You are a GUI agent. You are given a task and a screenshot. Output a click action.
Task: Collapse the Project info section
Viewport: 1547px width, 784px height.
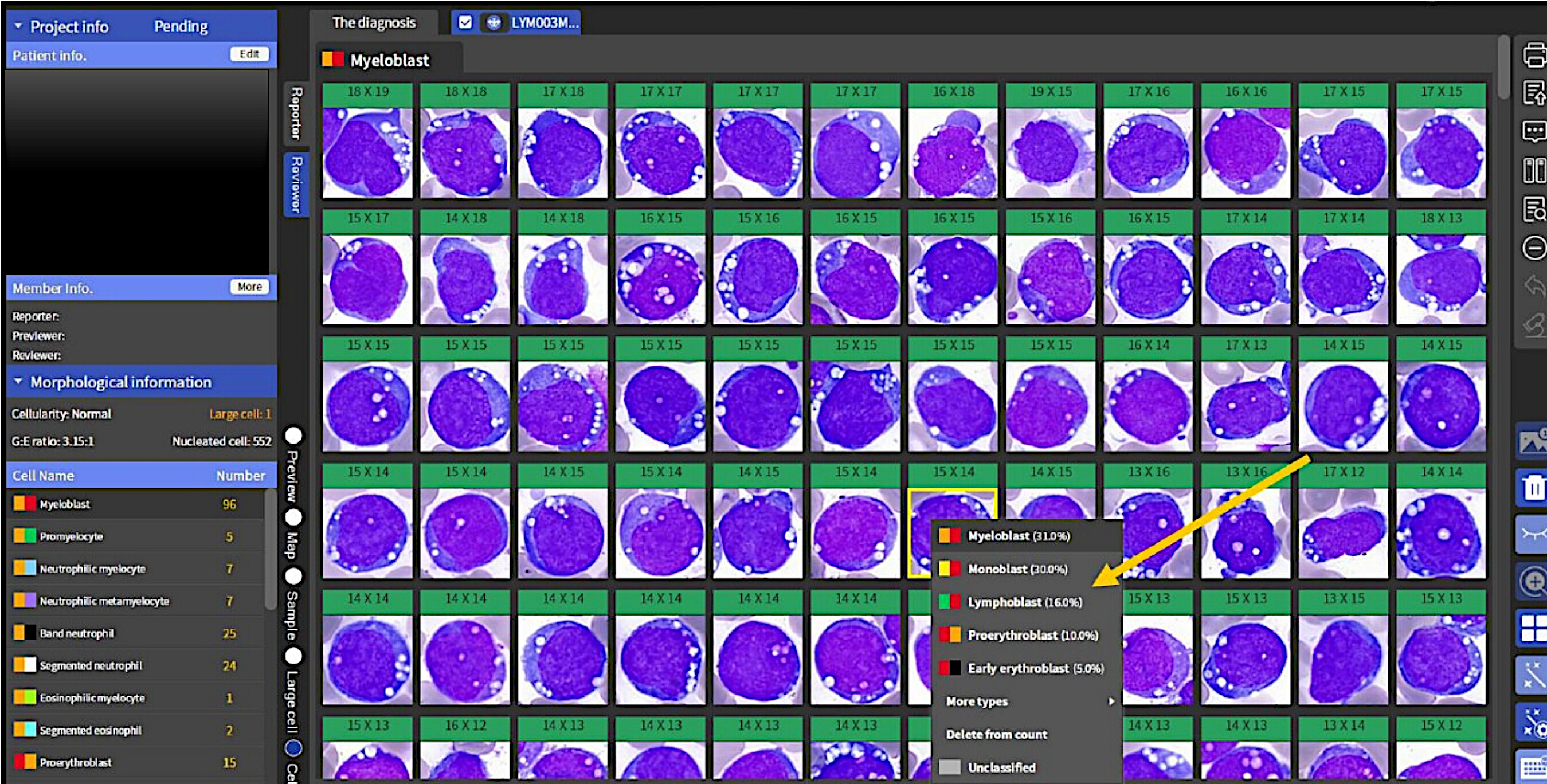(18, 26)
